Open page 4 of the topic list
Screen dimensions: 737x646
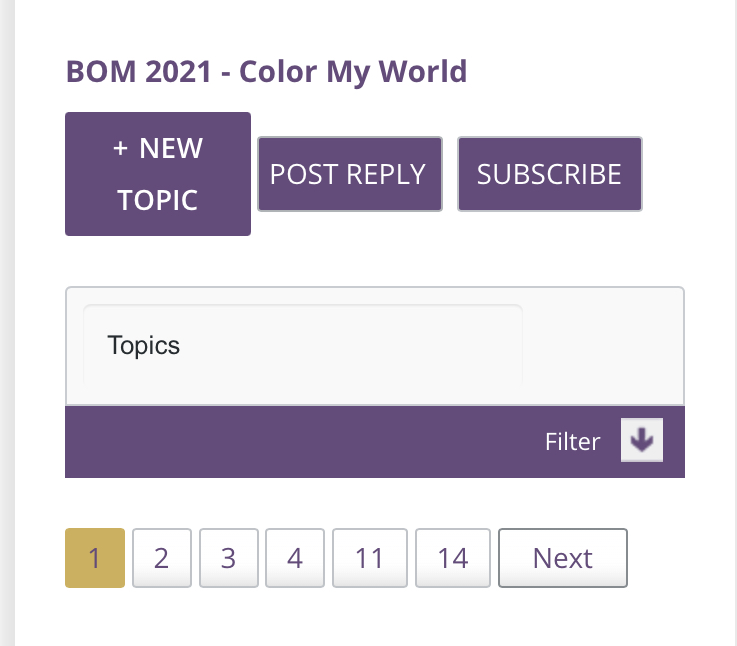point(295,558)
